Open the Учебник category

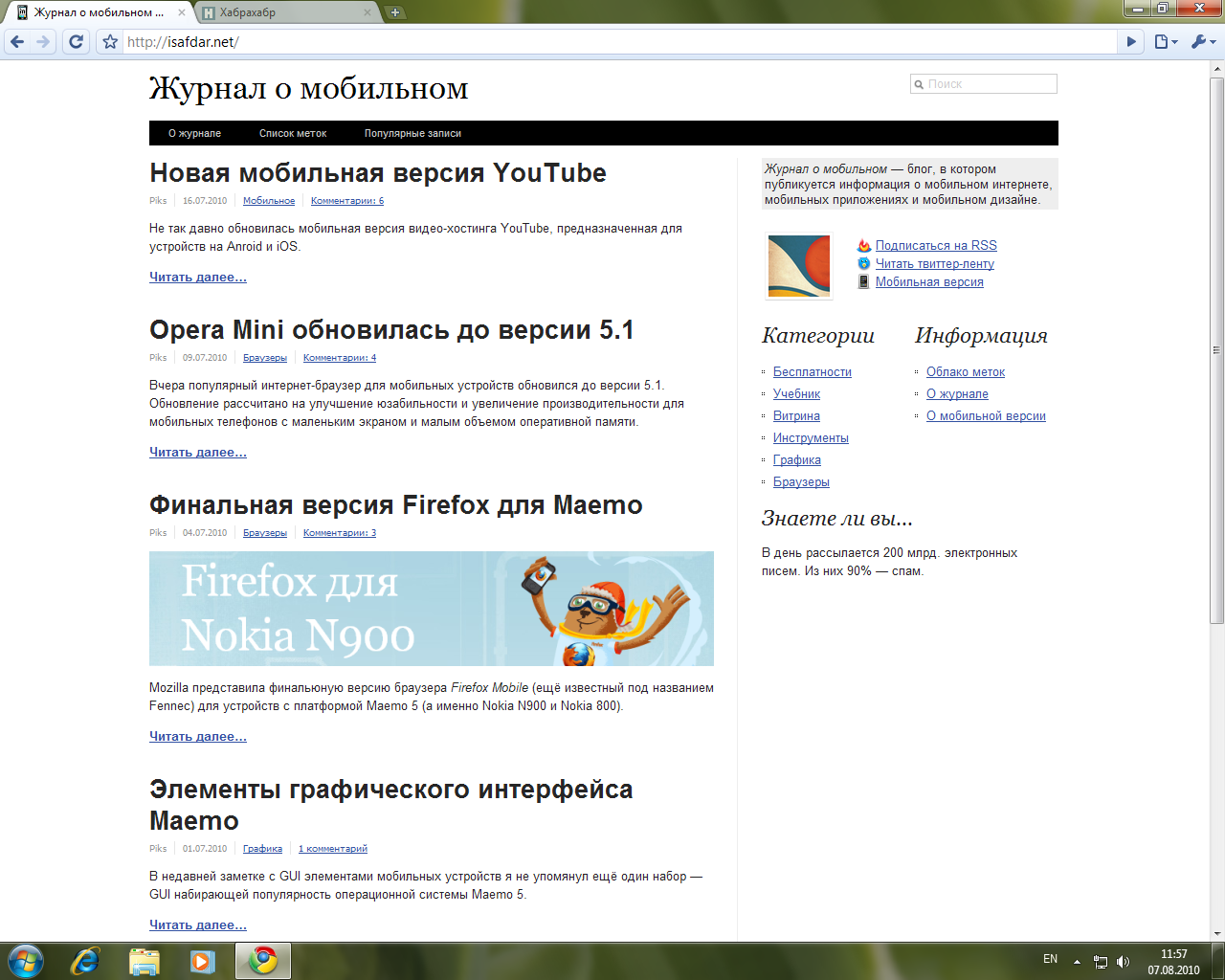[797, 394]
